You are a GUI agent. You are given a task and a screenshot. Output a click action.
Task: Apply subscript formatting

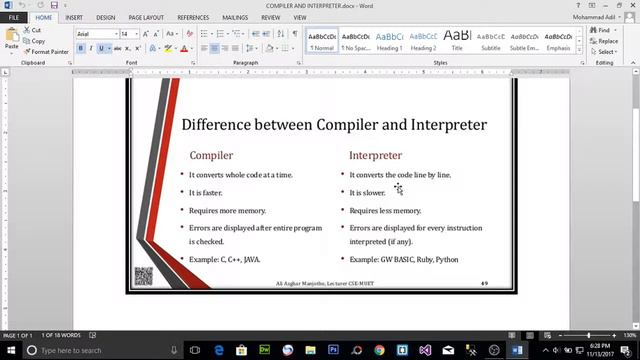click(x=128, y=49)
